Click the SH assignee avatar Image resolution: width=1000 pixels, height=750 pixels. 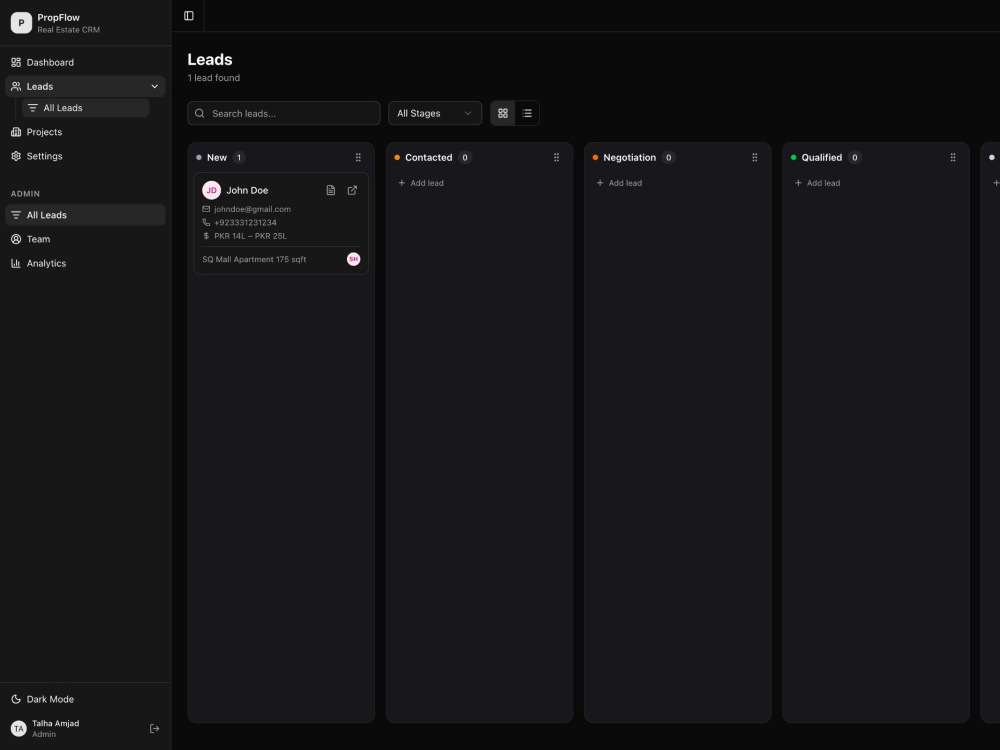pos(353,259)
